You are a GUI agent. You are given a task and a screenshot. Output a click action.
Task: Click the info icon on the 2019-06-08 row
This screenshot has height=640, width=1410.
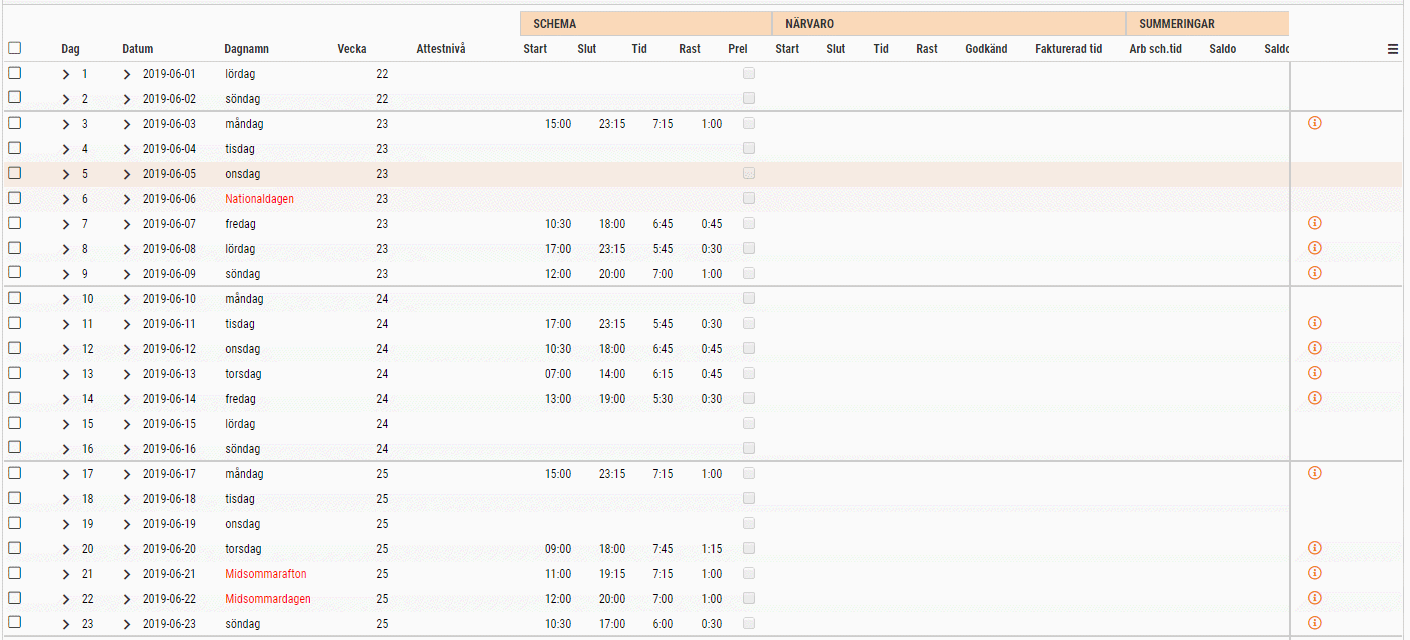(1315, 248)
